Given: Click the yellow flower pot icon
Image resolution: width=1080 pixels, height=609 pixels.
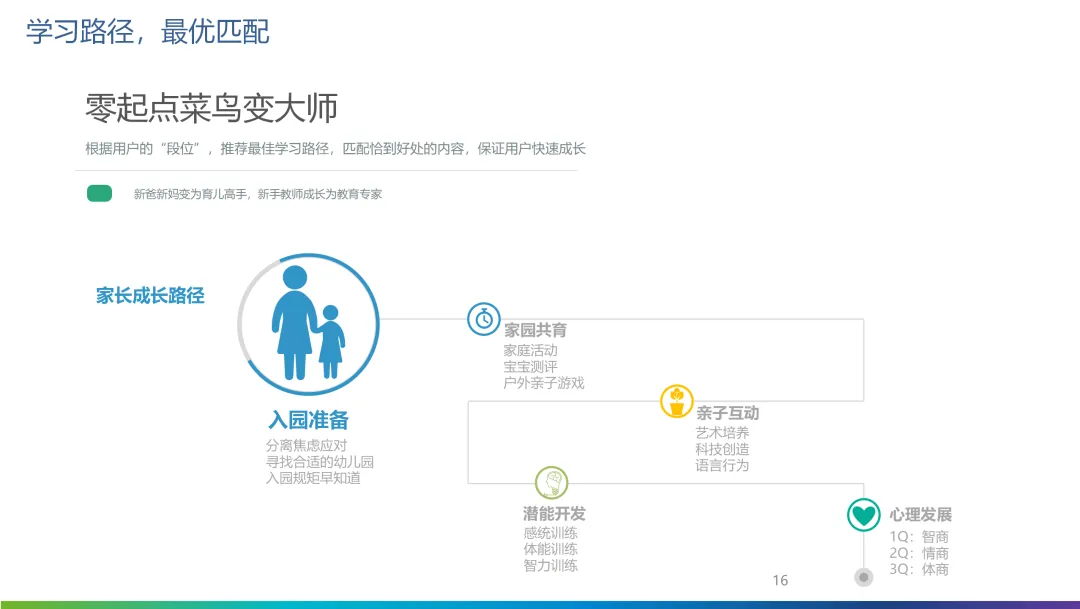Looking at the screenshot, I should (x=676, y=402).
